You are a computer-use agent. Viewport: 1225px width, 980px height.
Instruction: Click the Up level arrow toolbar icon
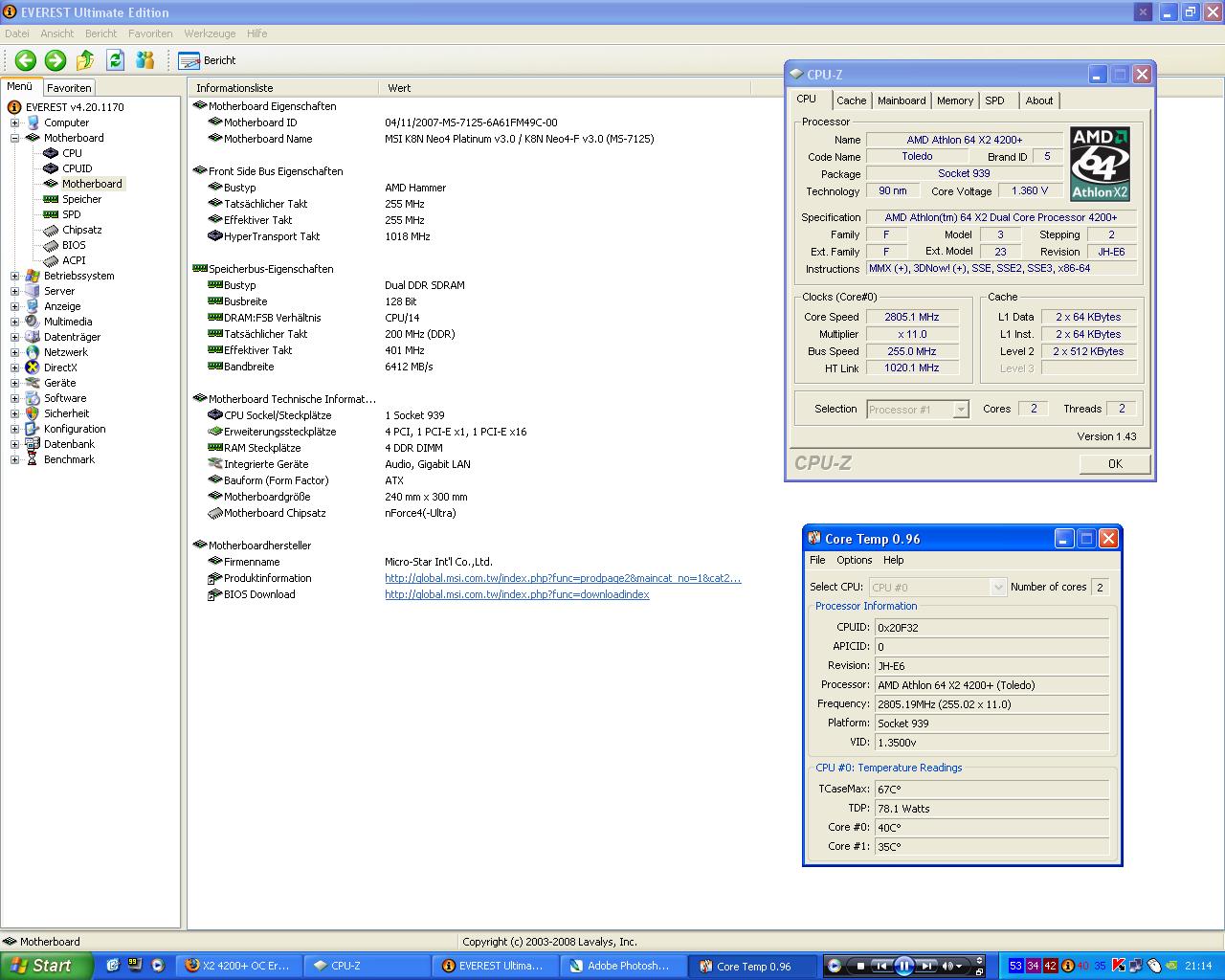pos(85,60)
